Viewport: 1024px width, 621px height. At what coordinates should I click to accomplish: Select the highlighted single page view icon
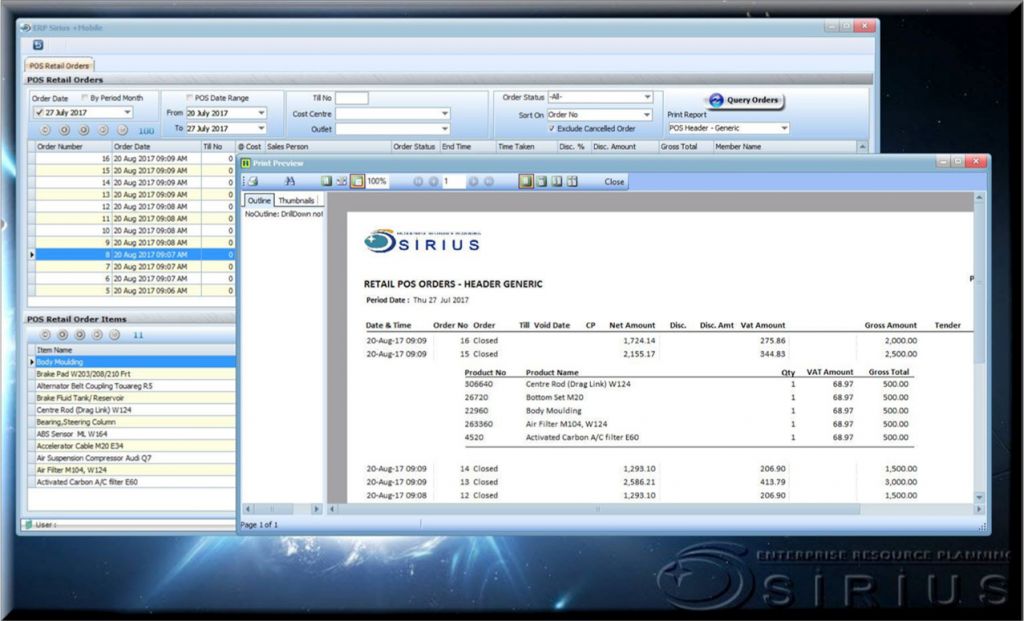point(526,182)
